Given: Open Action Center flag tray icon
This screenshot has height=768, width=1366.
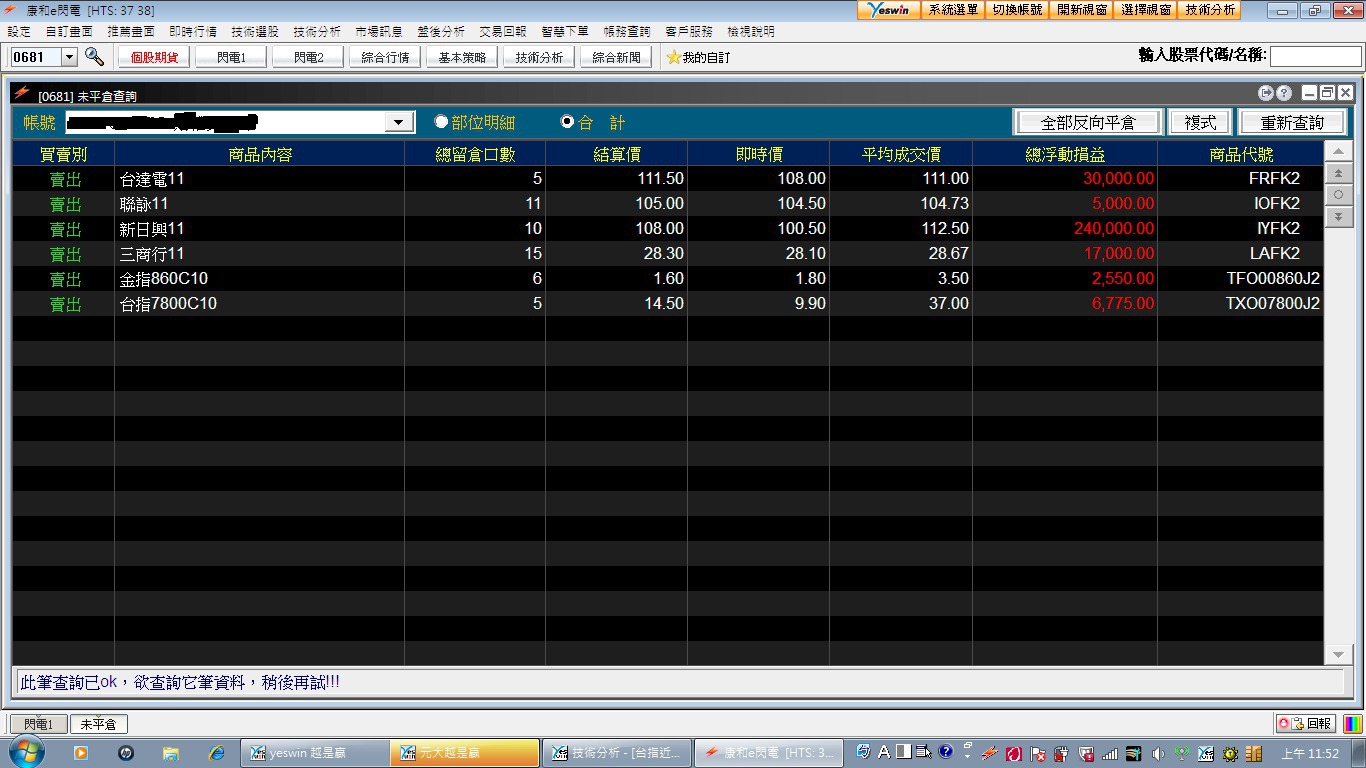Looking at the screenshot, I should coord(1038,754).
